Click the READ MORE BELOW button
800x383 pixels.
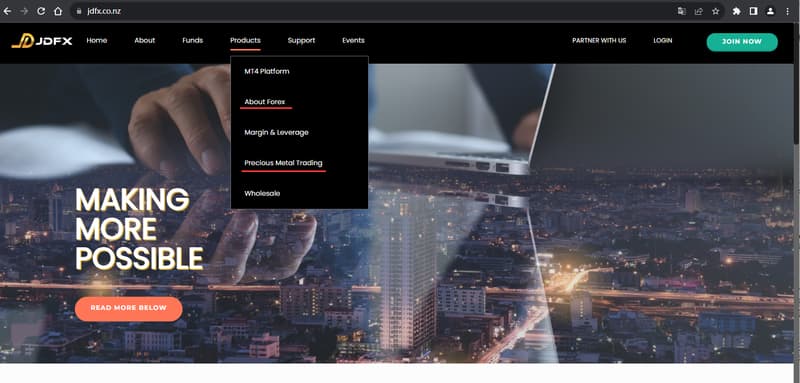click(129, 308)
